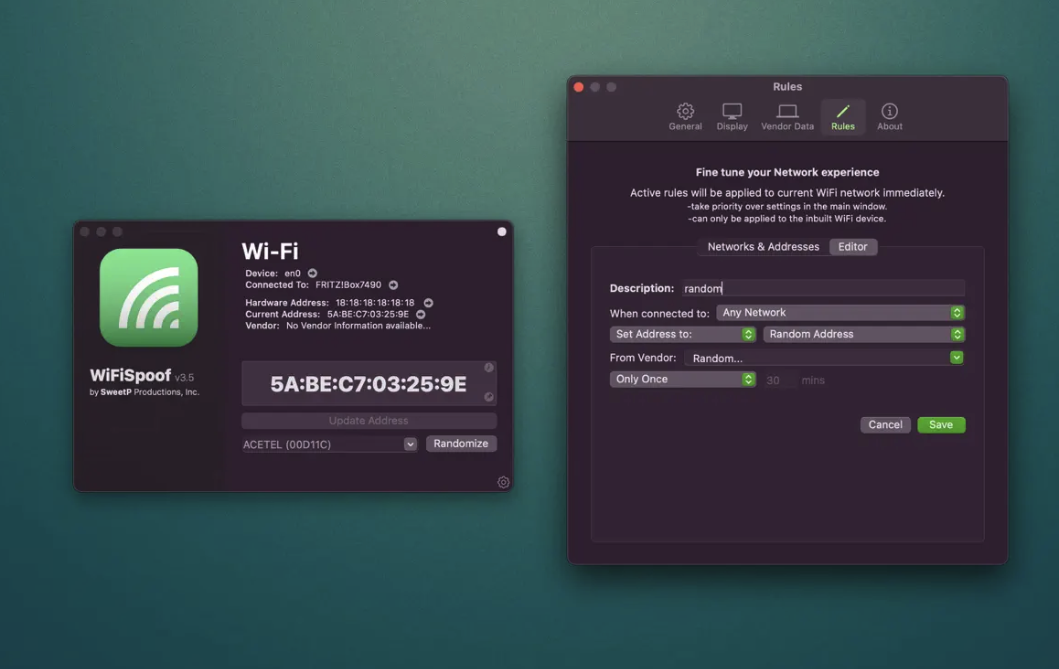Image resolution: width=1059 pixels, height=669 pixels.
Task: Click the Update Address button
Action: [x=369, y=421]
